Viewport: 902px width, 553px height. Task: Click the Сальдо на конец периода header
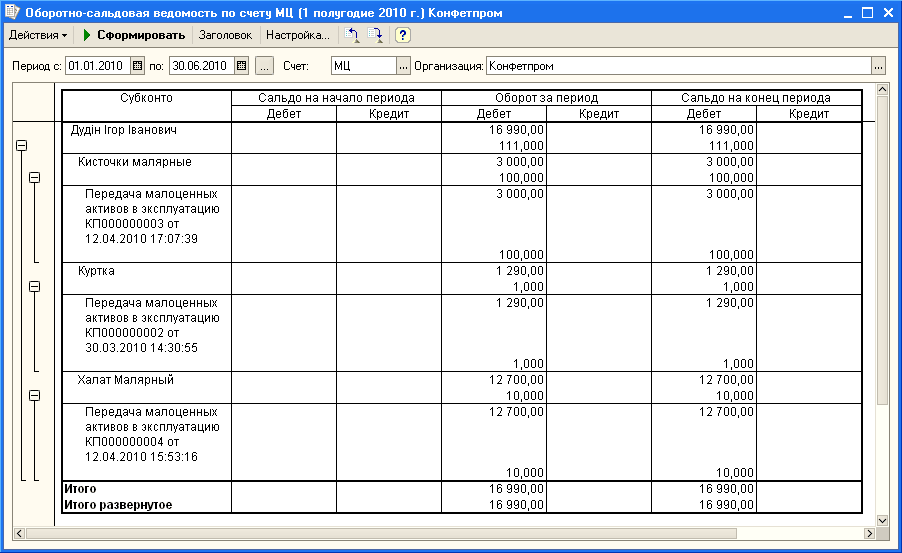click(756, 98)
